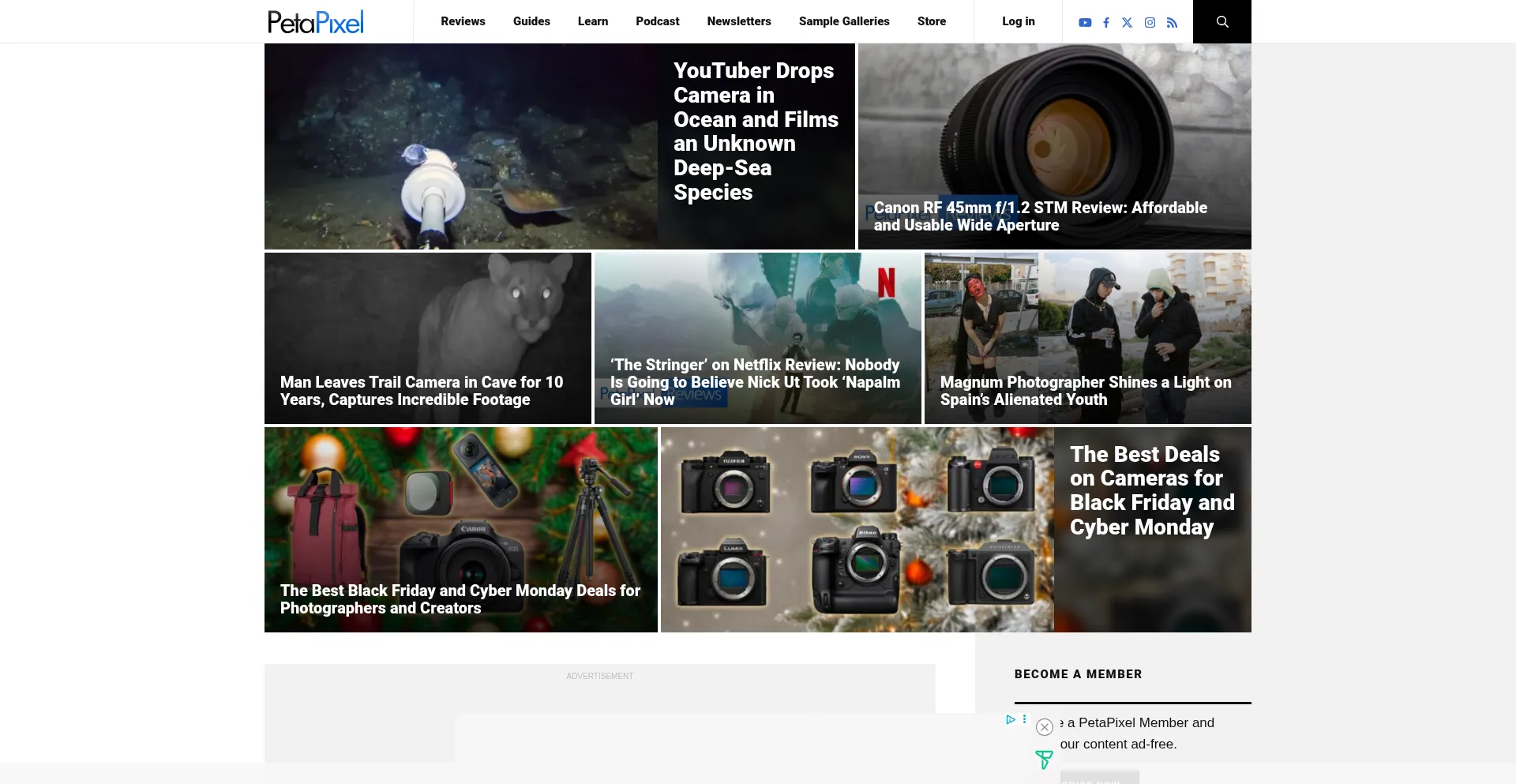
Task: Click the Log in link
Action: pos(1018,21)
